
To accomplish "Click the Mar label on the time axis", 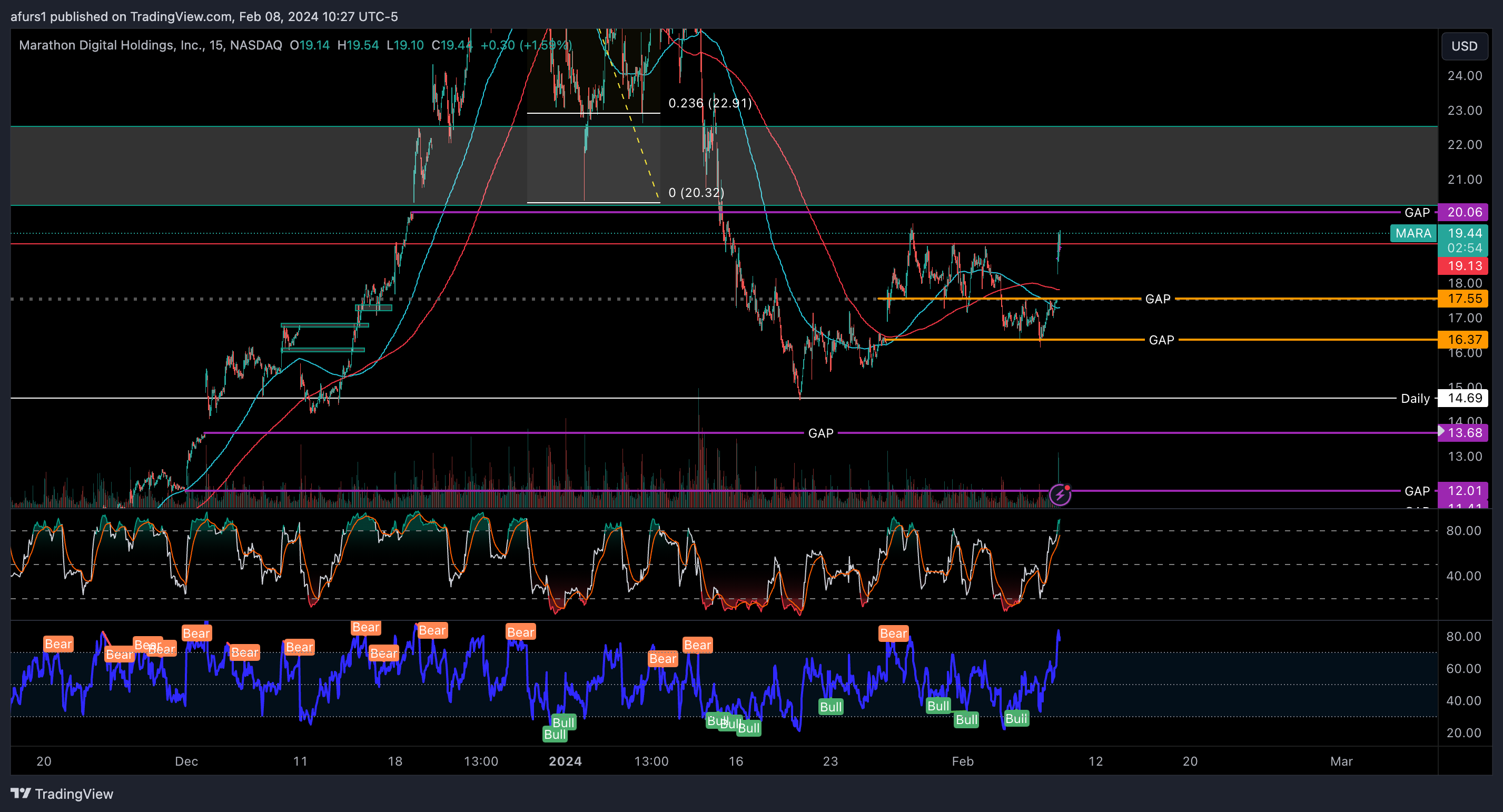I will 1341,761.
